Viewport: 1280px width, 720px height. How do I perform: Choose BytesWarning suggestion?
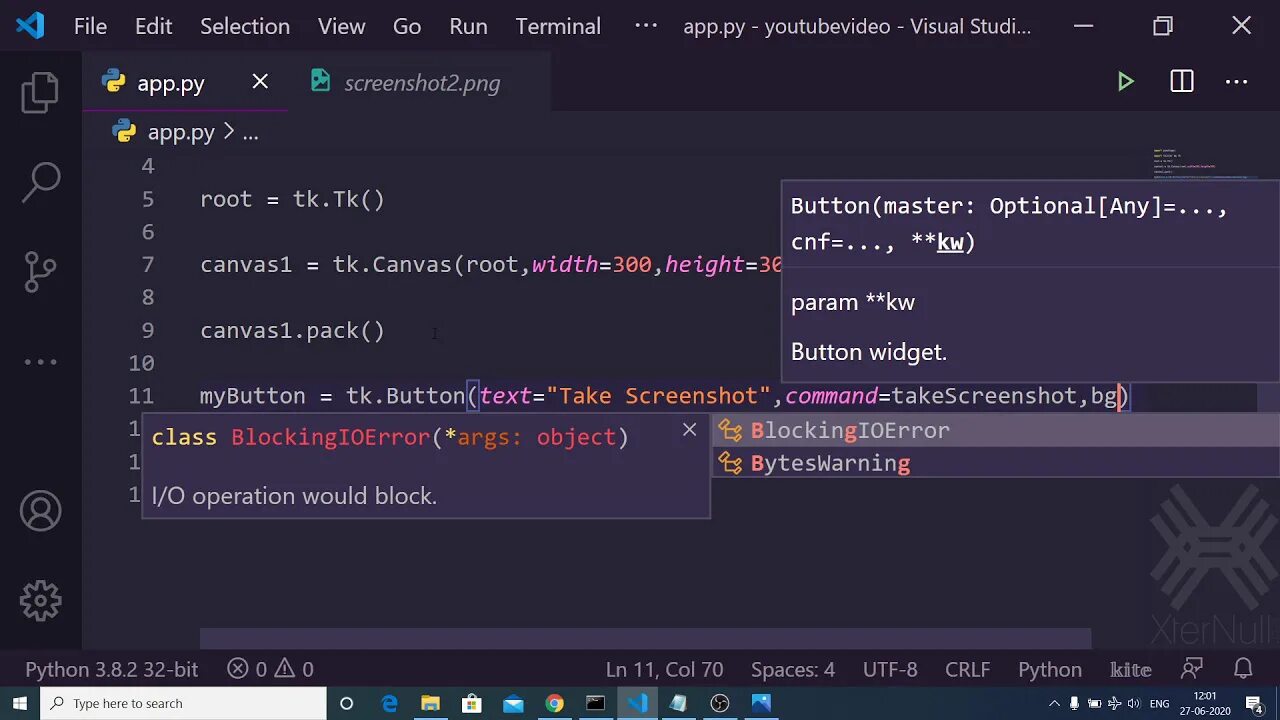(995, 463)
